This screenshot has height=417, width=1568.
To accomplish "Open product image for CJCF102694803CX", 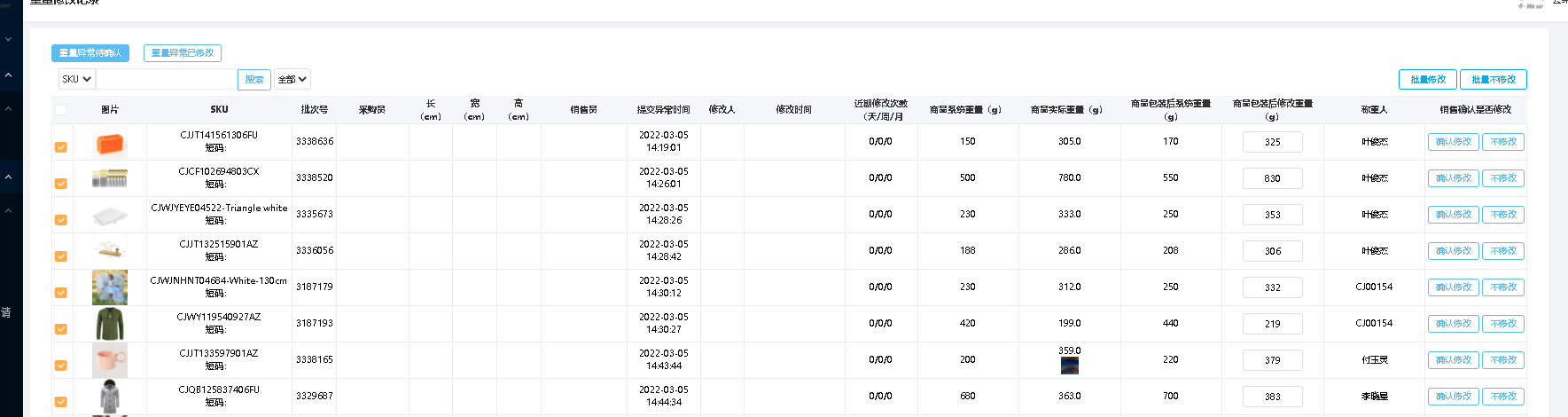I will click(x=110, y=179).
